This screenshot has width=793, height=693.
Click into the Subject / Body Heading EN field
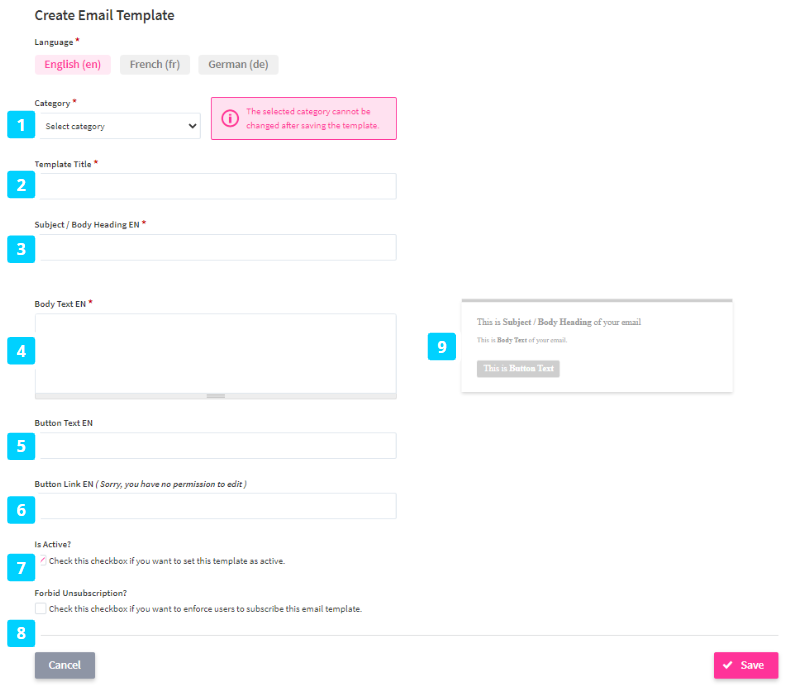pos(216,247)
